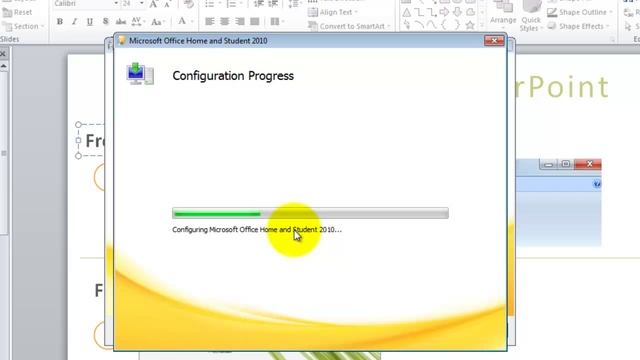Open the font color dropdown arrow
Image resolution: width=640 pixels, height=360 pixels.
192,22
